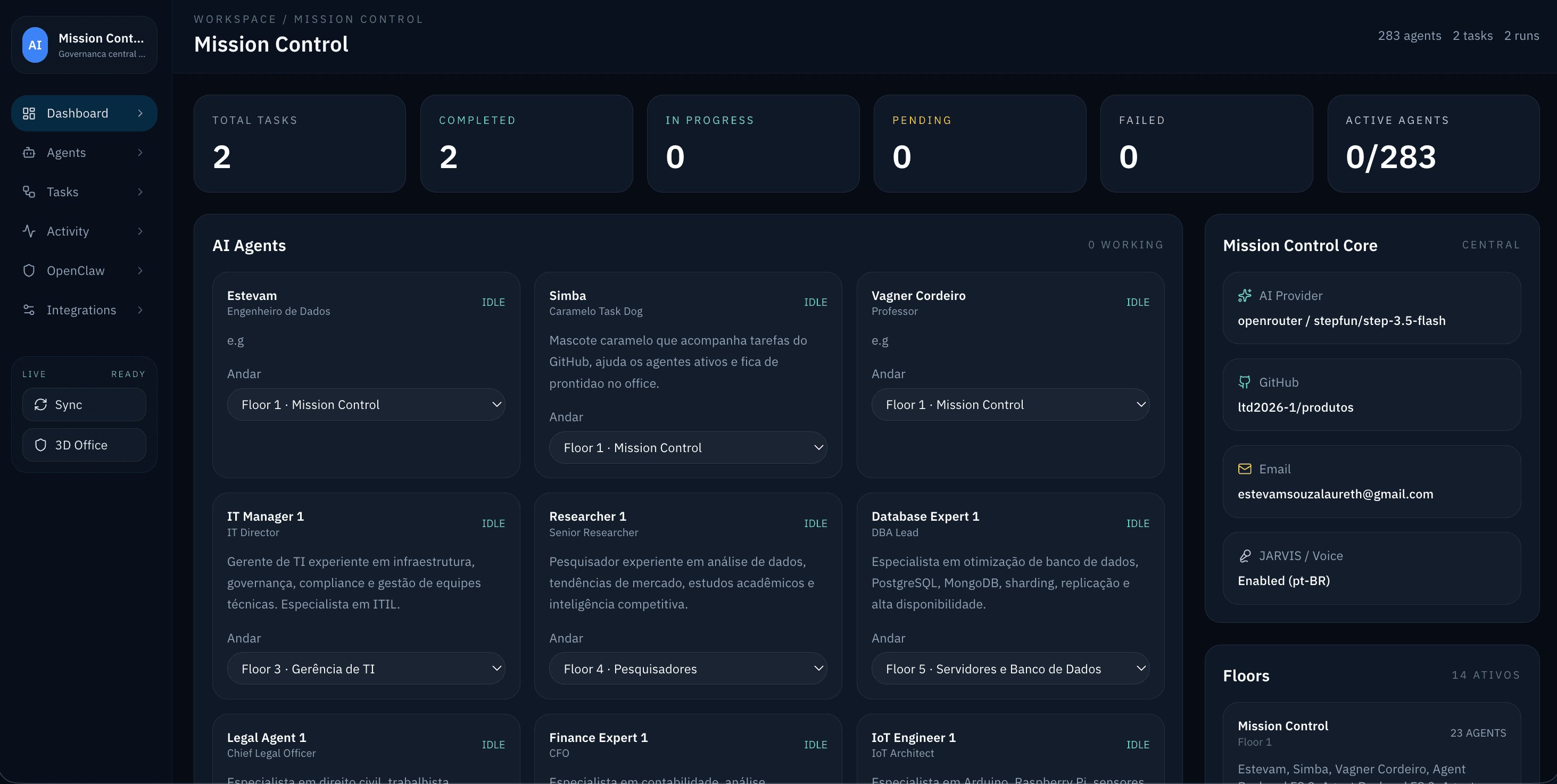Select the Completed stat card
1557x784 pixels.
pos(526,144)
